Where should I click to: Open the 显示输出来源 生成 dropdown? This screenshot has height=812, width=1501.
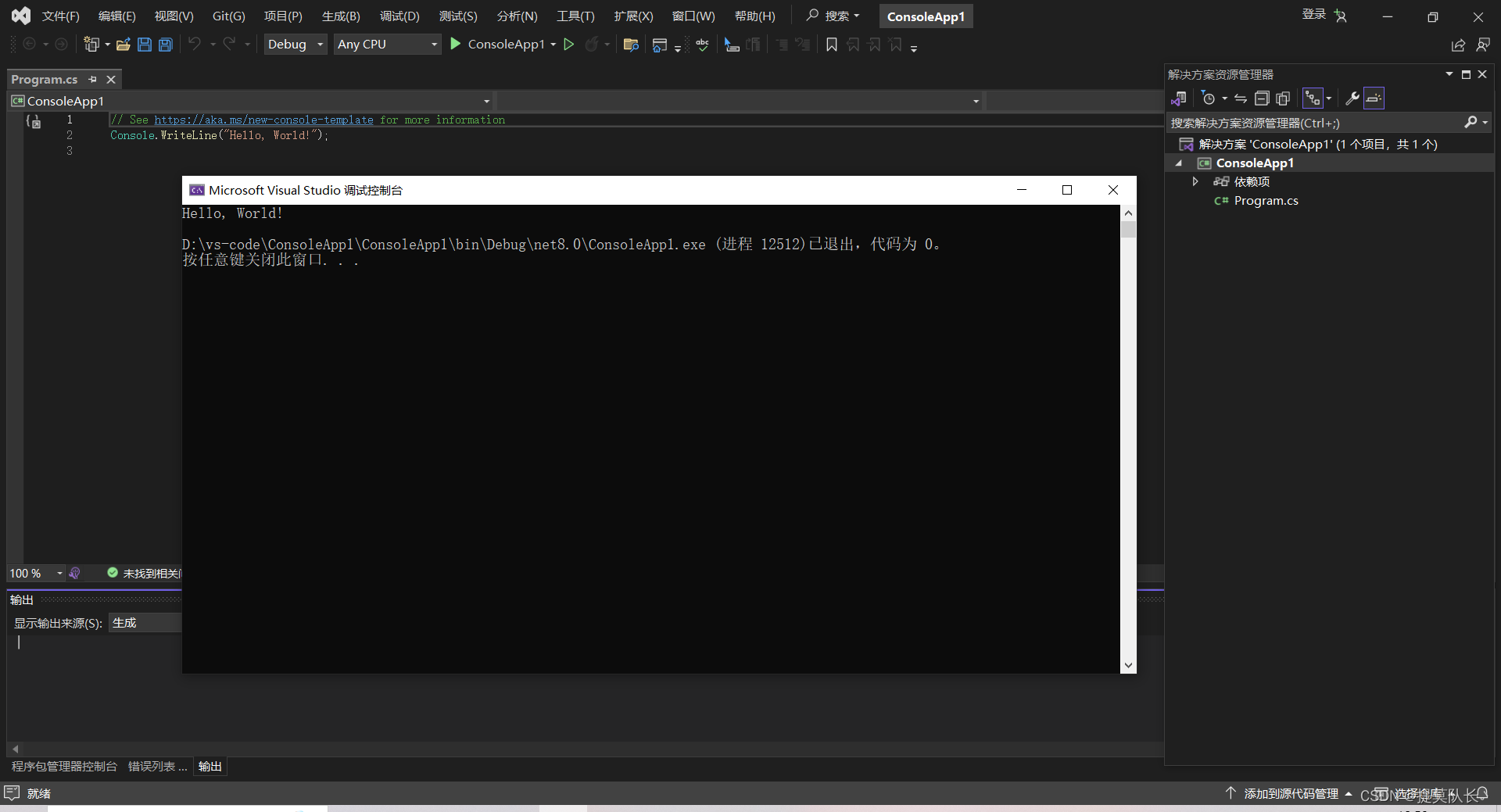145,623
